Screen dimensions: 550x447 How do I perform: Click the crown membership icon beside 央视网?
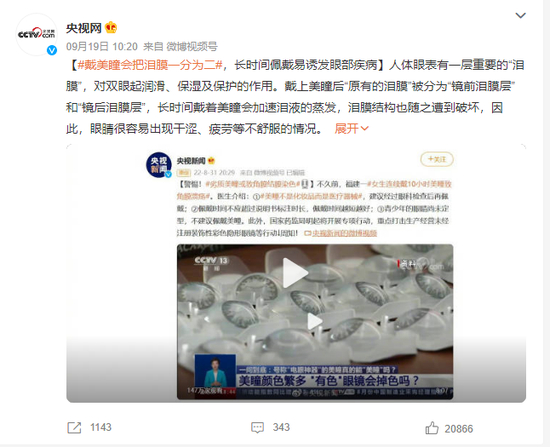coord(111,27)
